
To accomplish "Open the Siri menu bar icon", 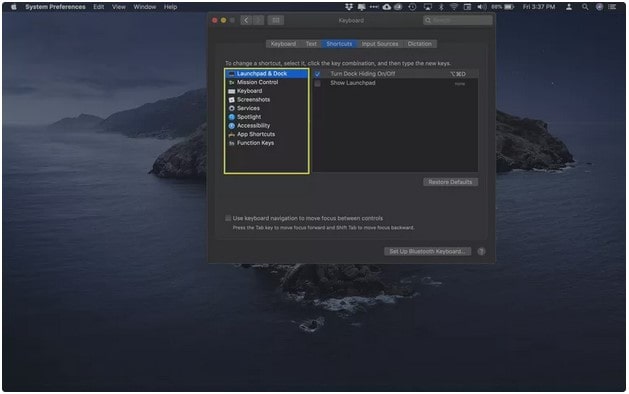I will (599, 7).
